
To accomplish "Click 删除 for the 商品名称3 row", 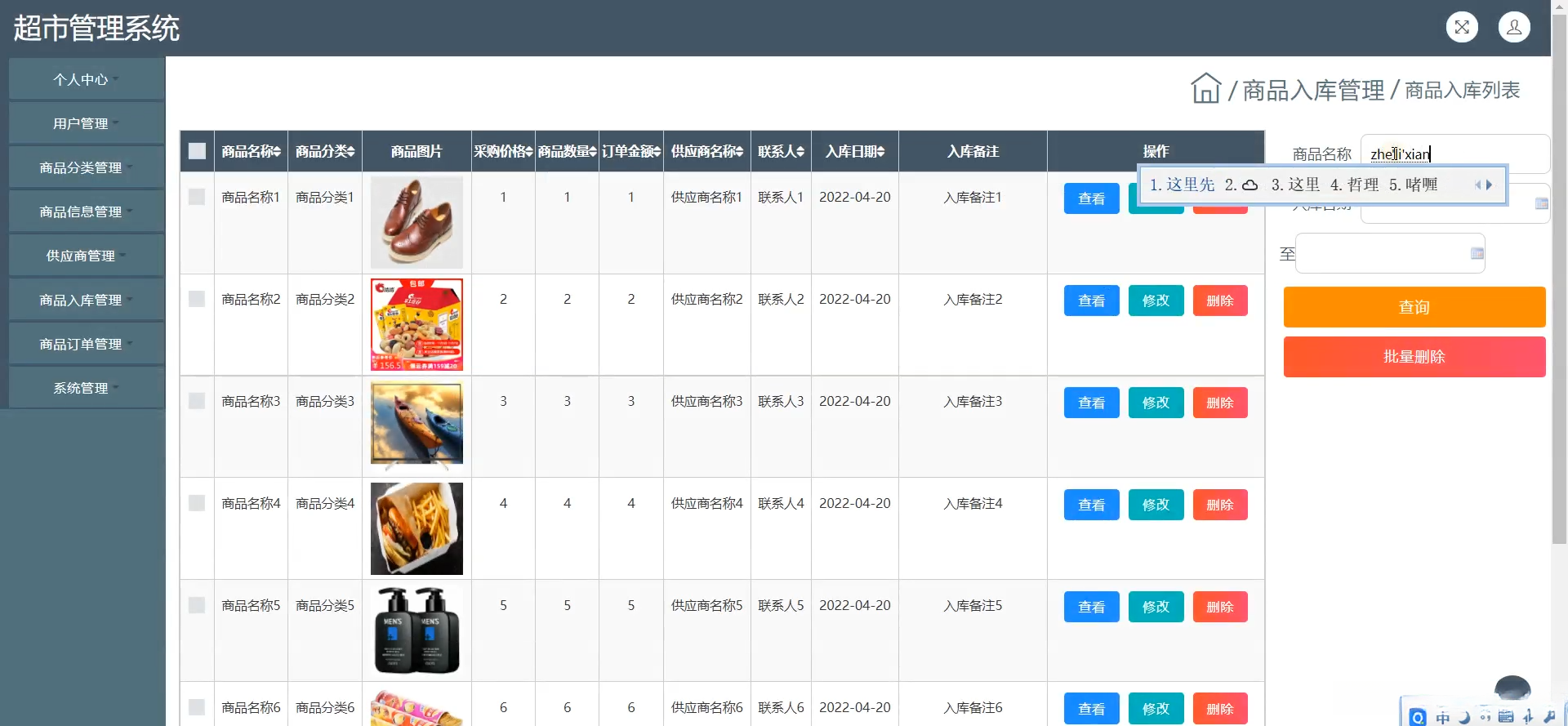I will point(1220,403).
